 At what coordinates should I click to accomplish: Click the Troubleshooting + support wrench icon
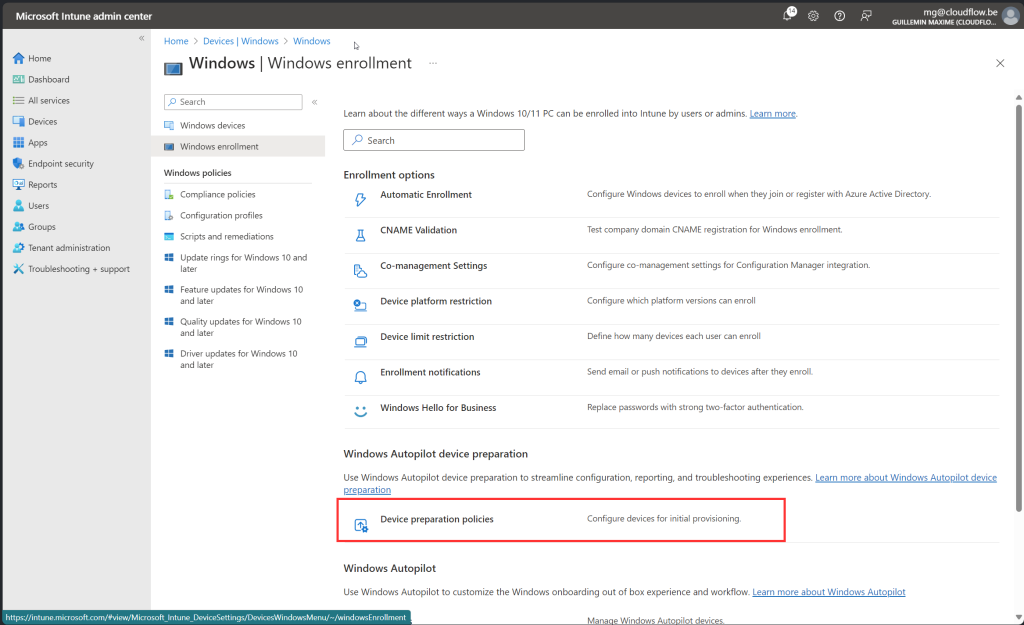(x=18, y=268)
